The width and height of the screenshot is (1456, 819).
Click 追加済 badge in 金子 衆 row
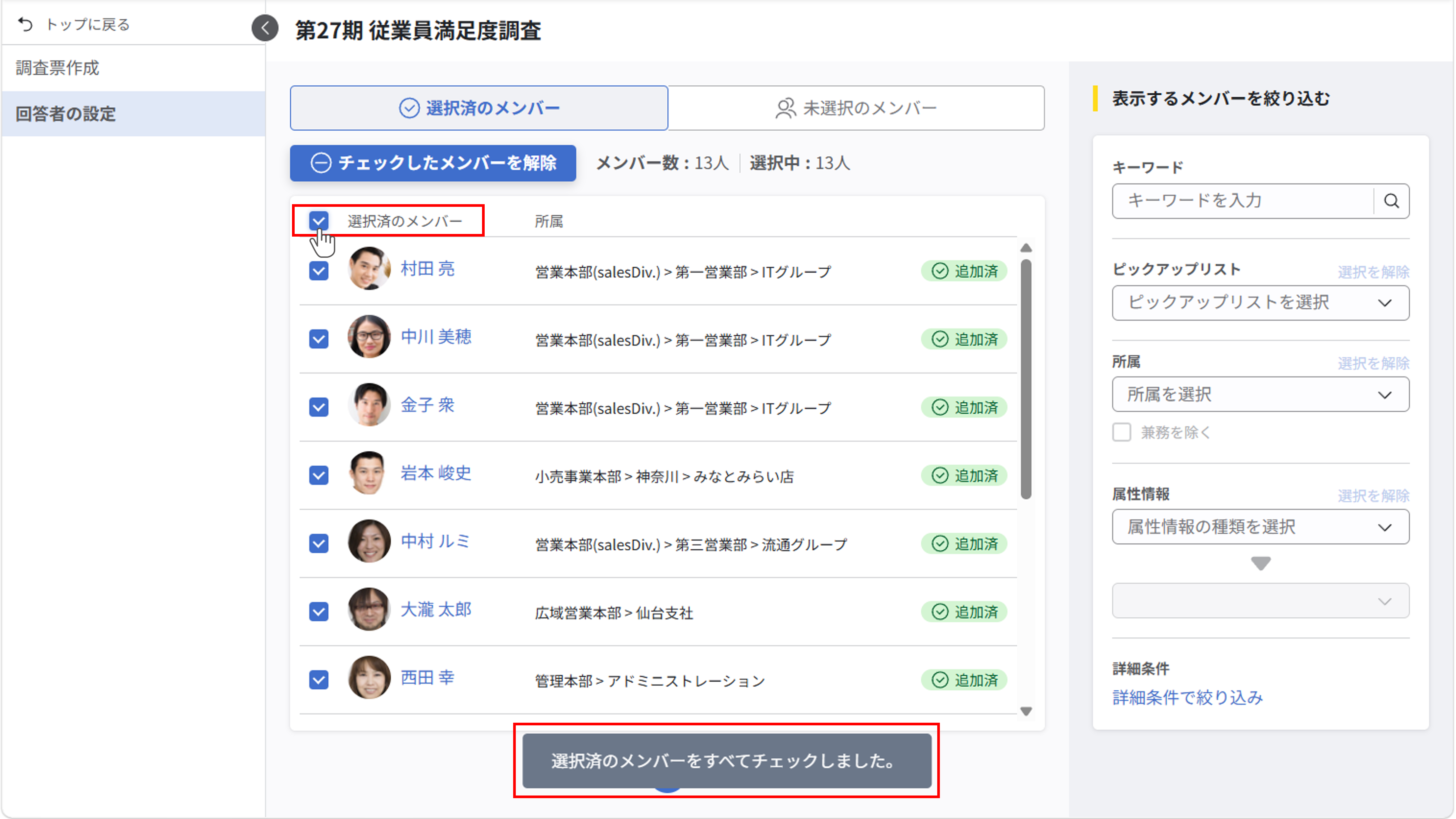(964, 407)
